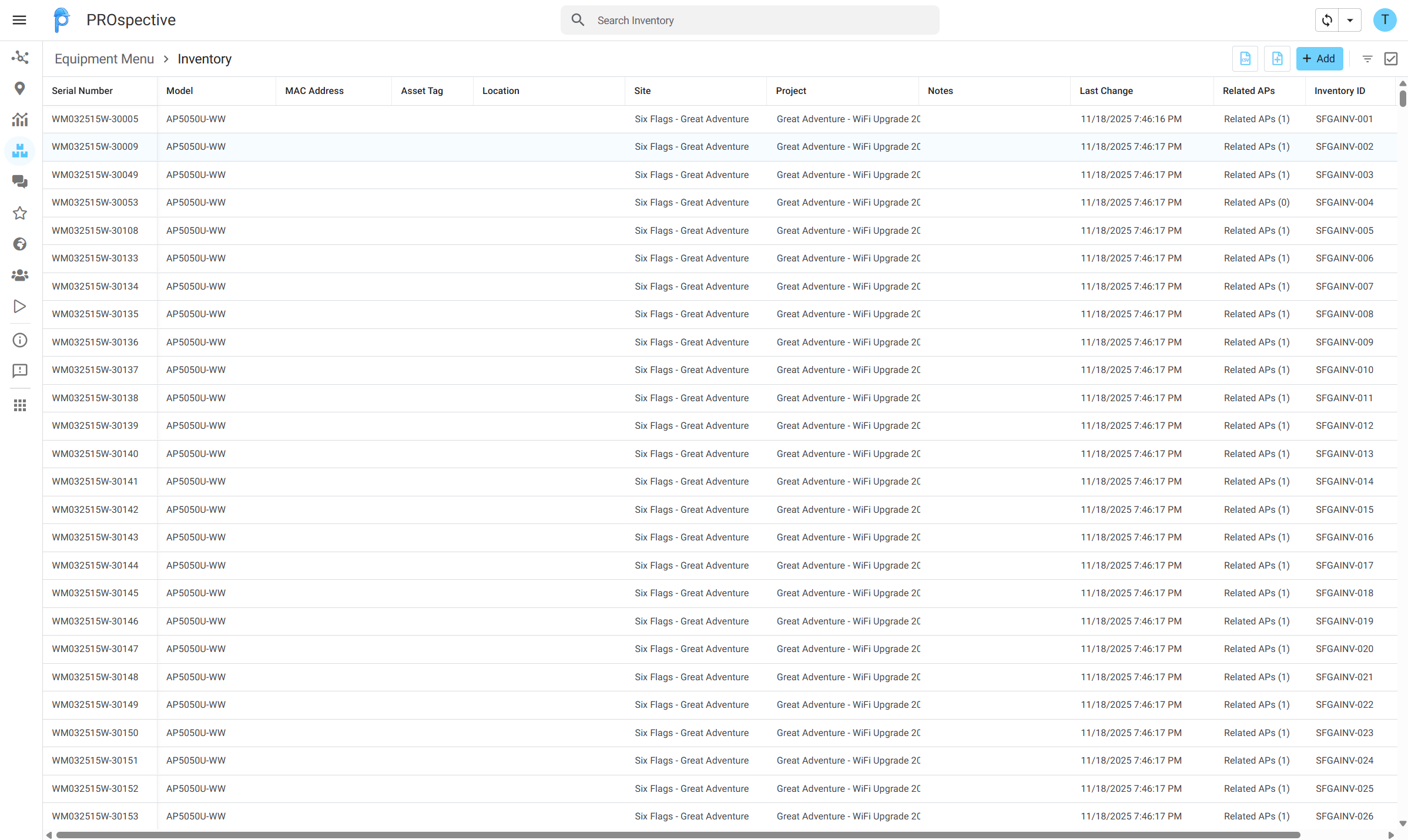
Task: Open Related APs (1) in SFGAINV-010 row
Action: [1257, 370]
